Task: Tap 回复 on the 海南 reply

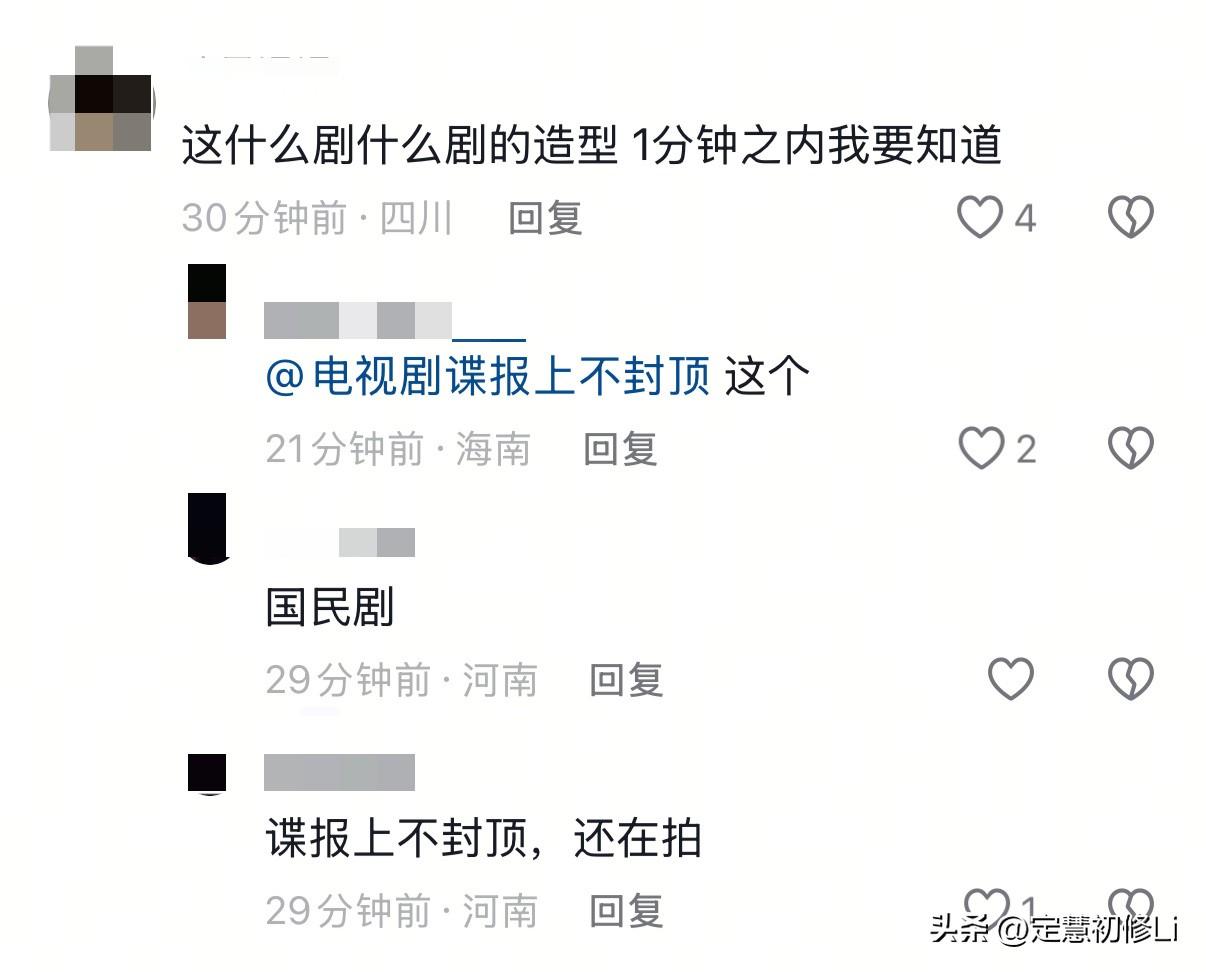Action: [x=620, y=449]
